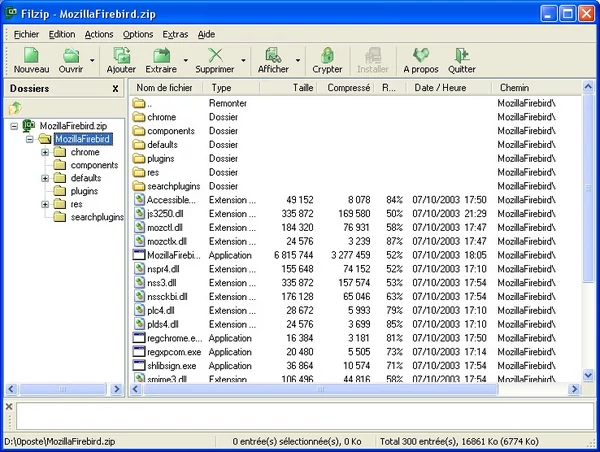Collapse the MozillaFirebird.zip tree node

coord(14,126)
